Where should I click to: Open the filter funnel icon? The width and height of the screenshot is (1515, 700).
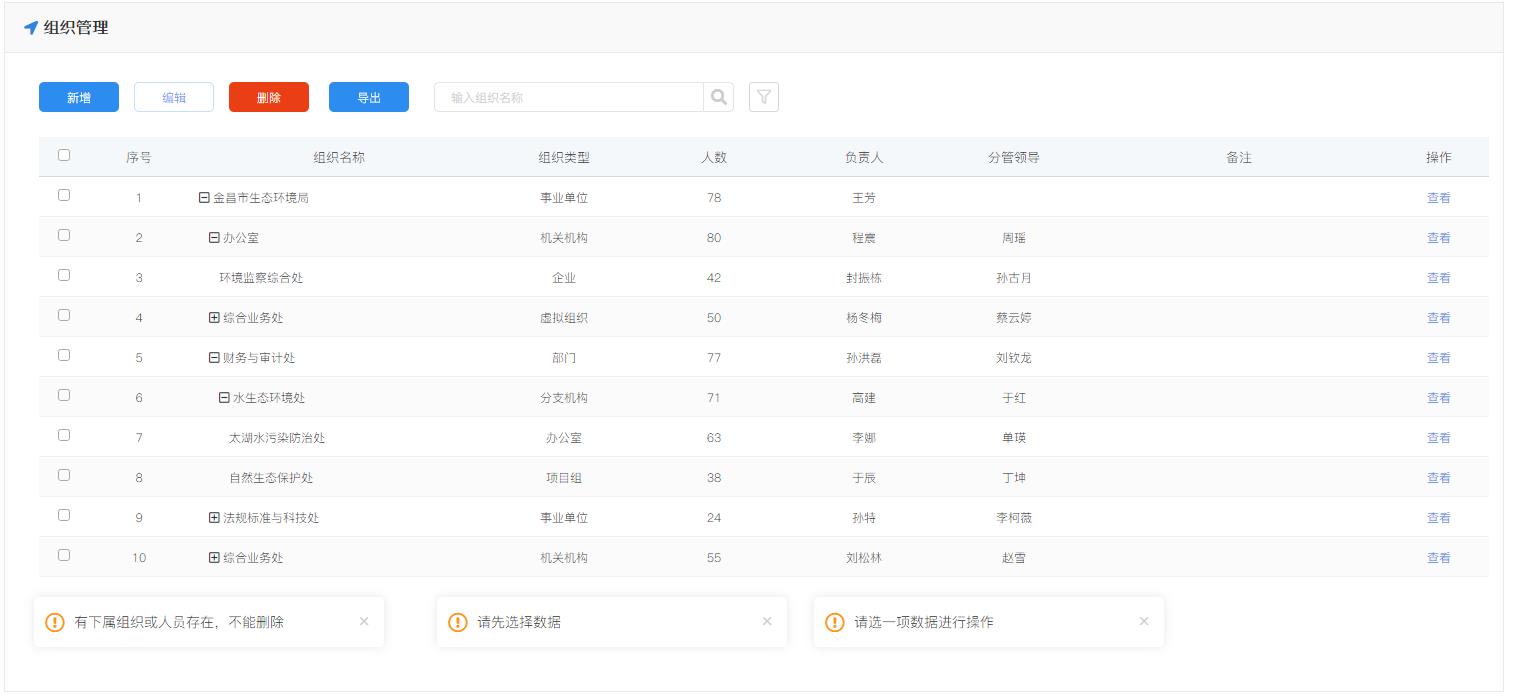(764, 97)
